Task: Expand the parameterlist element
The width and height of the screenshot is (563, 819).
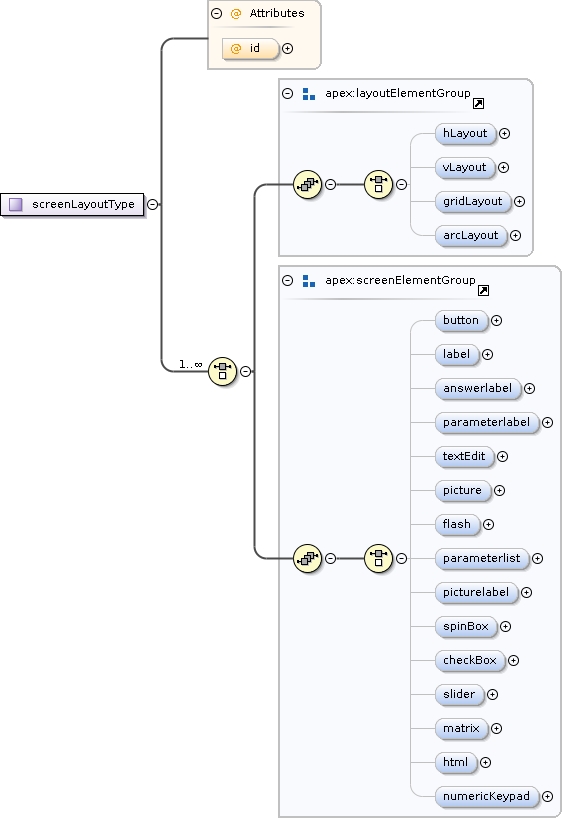Action: pyautogui.click(x=537, y=559)
